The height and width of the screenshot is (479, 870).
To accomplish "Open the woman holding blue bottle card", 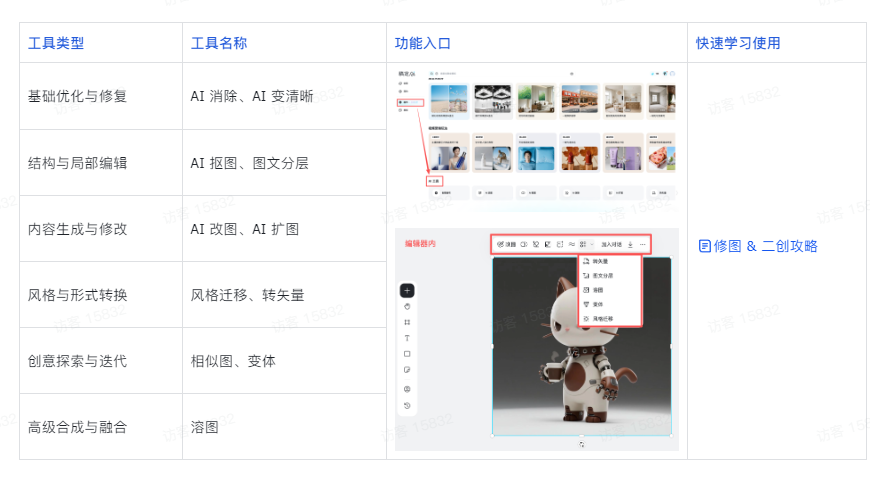I will coord(449,152).
